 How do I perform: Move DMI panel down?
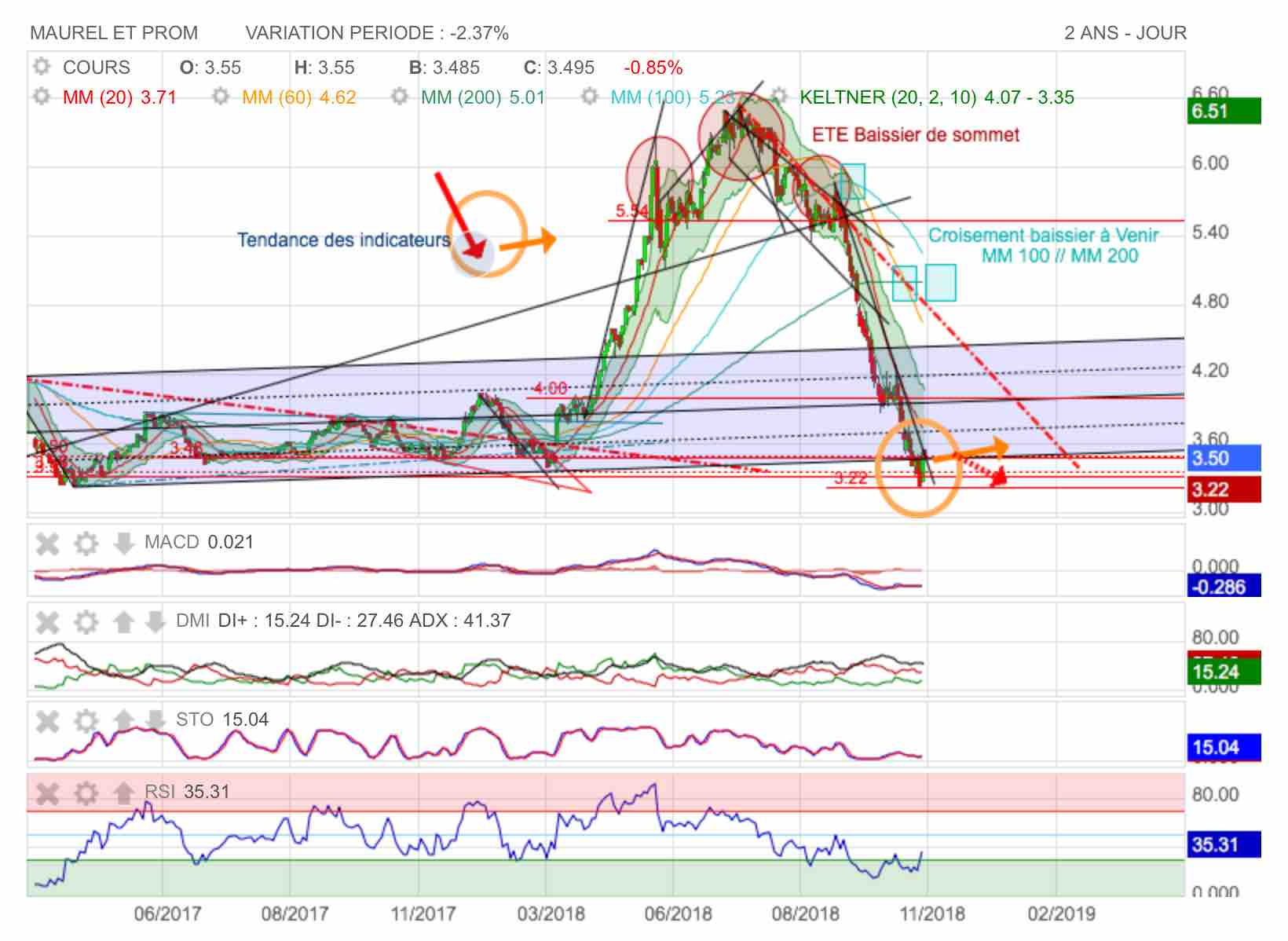(x=155, y=622)
